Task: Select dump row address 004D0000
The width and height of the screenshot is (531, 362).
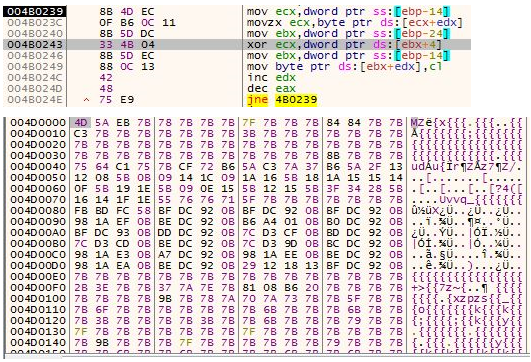Action: tap(38, 122)
